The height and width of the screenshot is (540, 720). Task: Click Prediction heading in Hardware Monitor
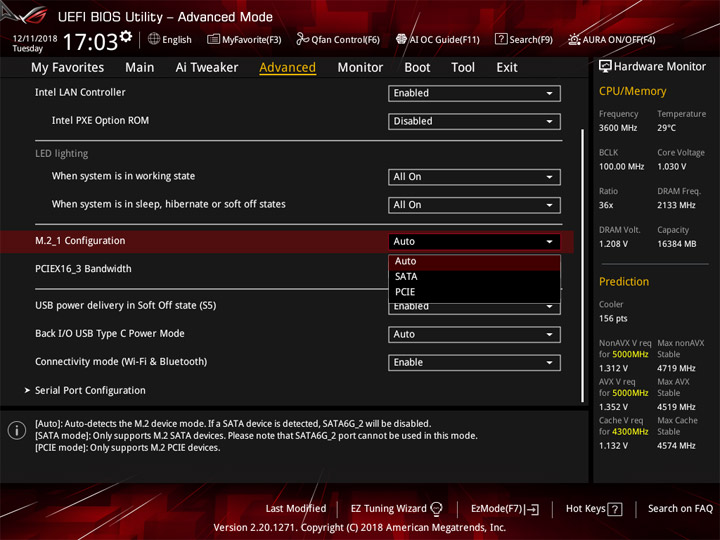pyautogui.click(x=624, y=281)
